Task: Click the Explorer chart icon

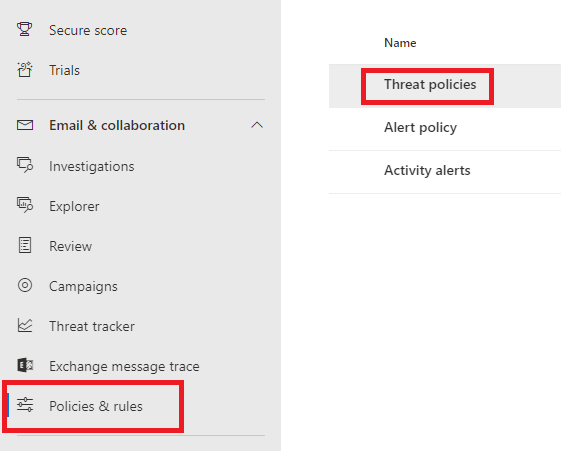Action: click(x=25, y=205)
